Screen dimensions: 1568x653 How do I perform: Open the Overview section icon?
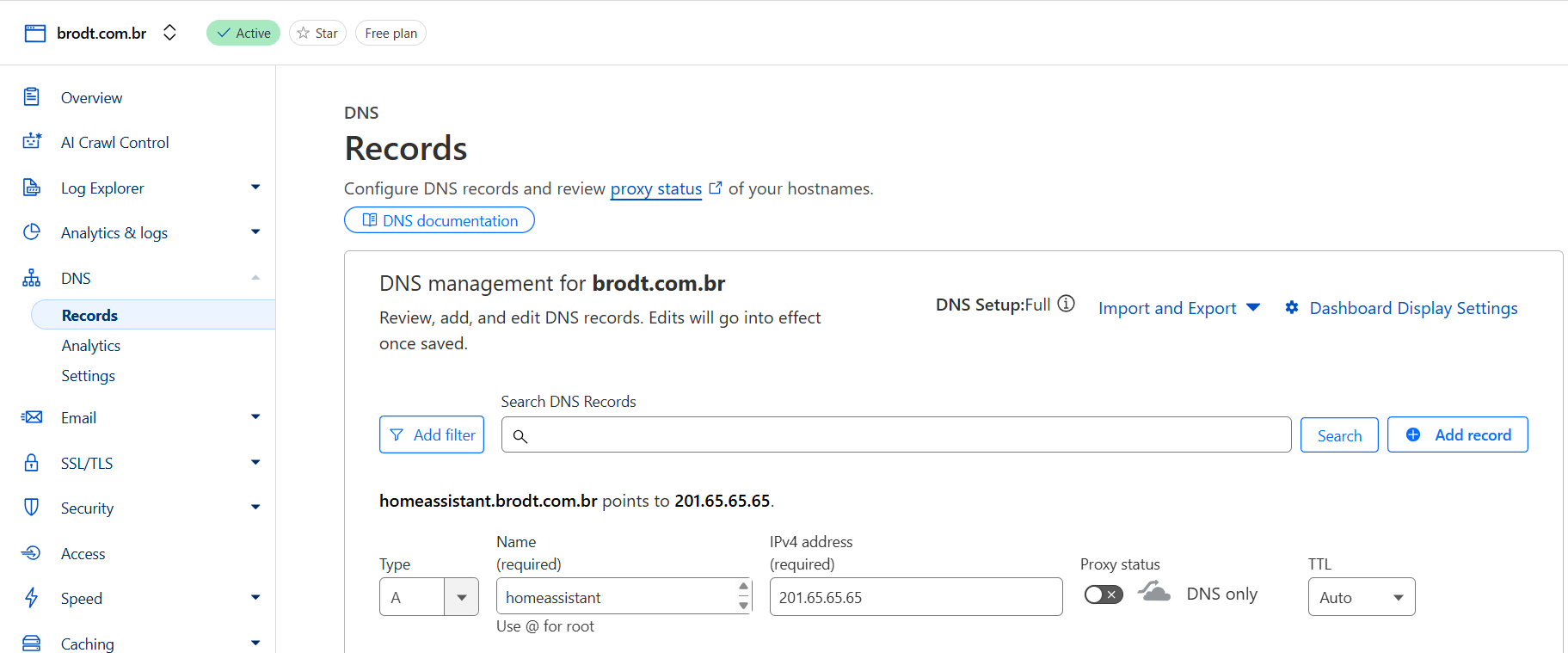[x=31, y=97]
